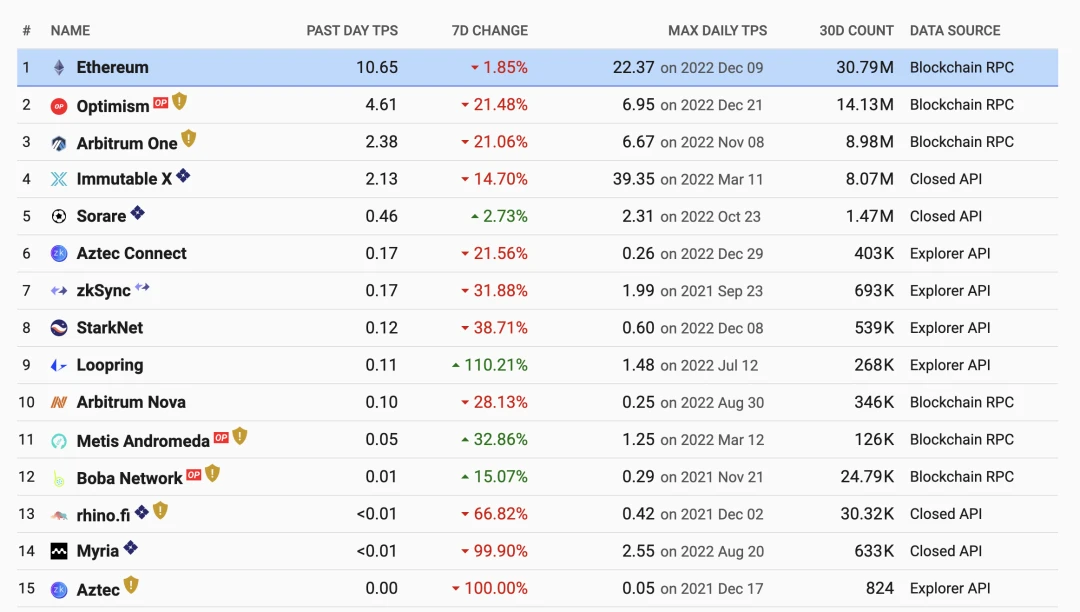Open the rhino.fi project name
The height and width of the screenshot is (612, 1080).
click(x=103, y=515)
